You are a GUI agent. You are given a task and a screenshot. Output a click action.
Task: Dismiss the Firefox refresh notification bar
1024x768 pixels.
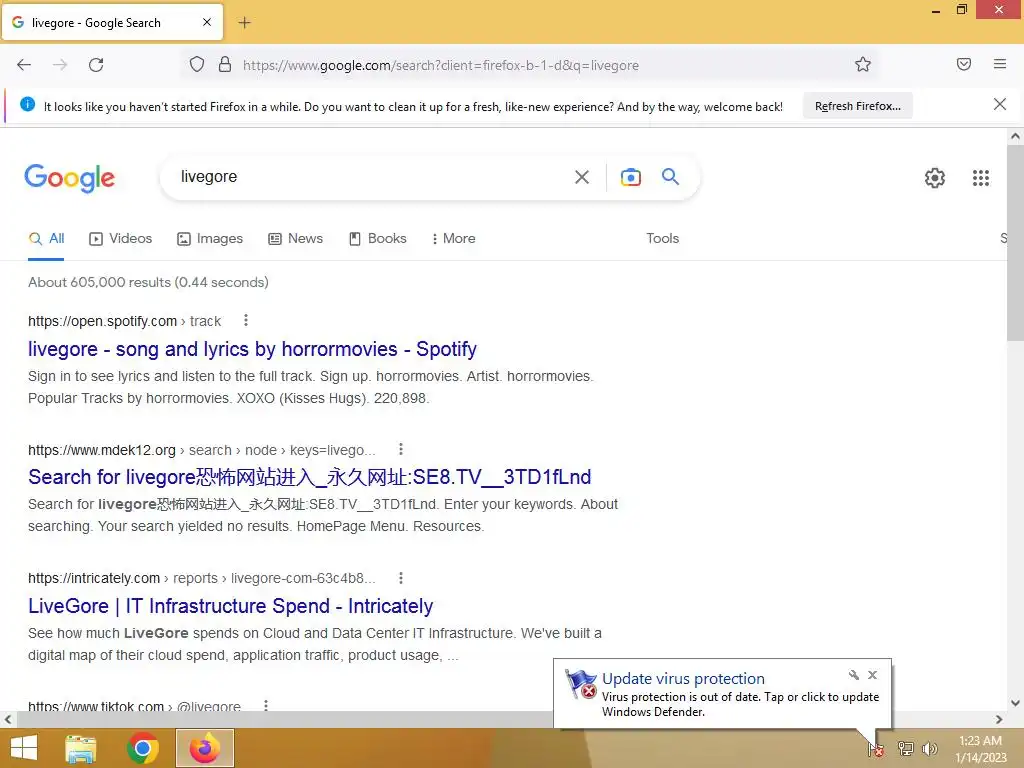(x=999, y=104)
